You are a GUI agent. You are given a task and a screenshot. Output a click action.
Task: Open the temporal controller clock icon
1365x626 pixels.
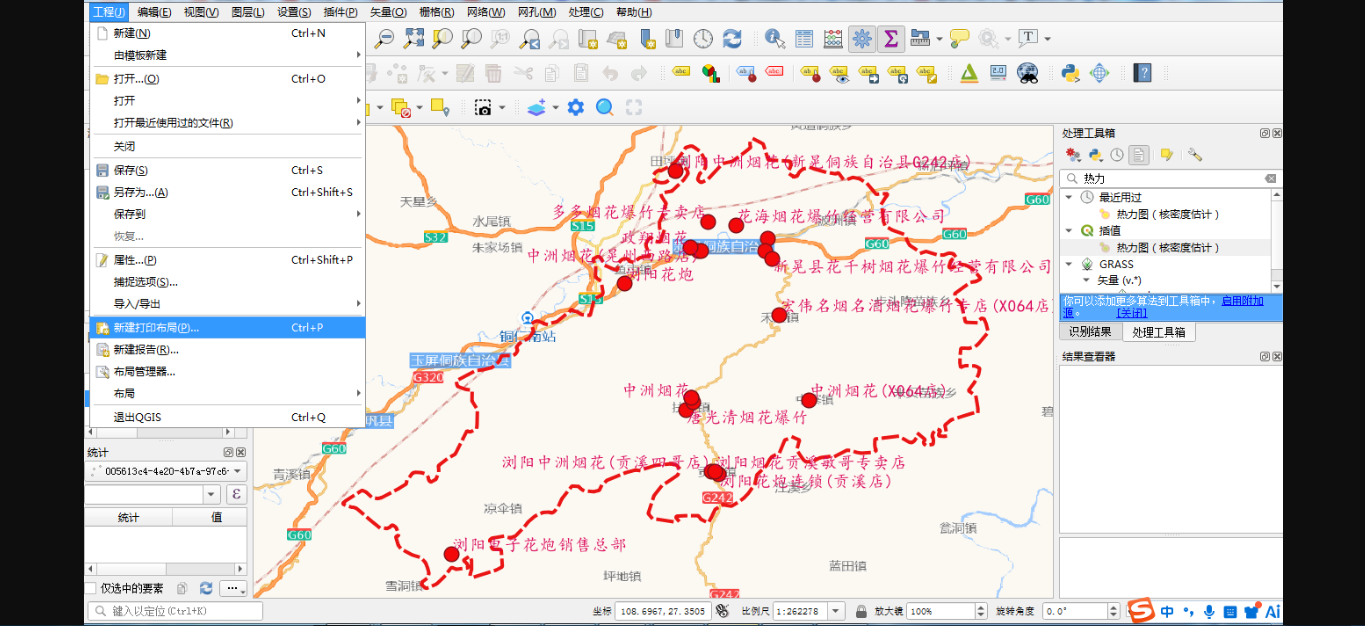[x=704, y=39]
